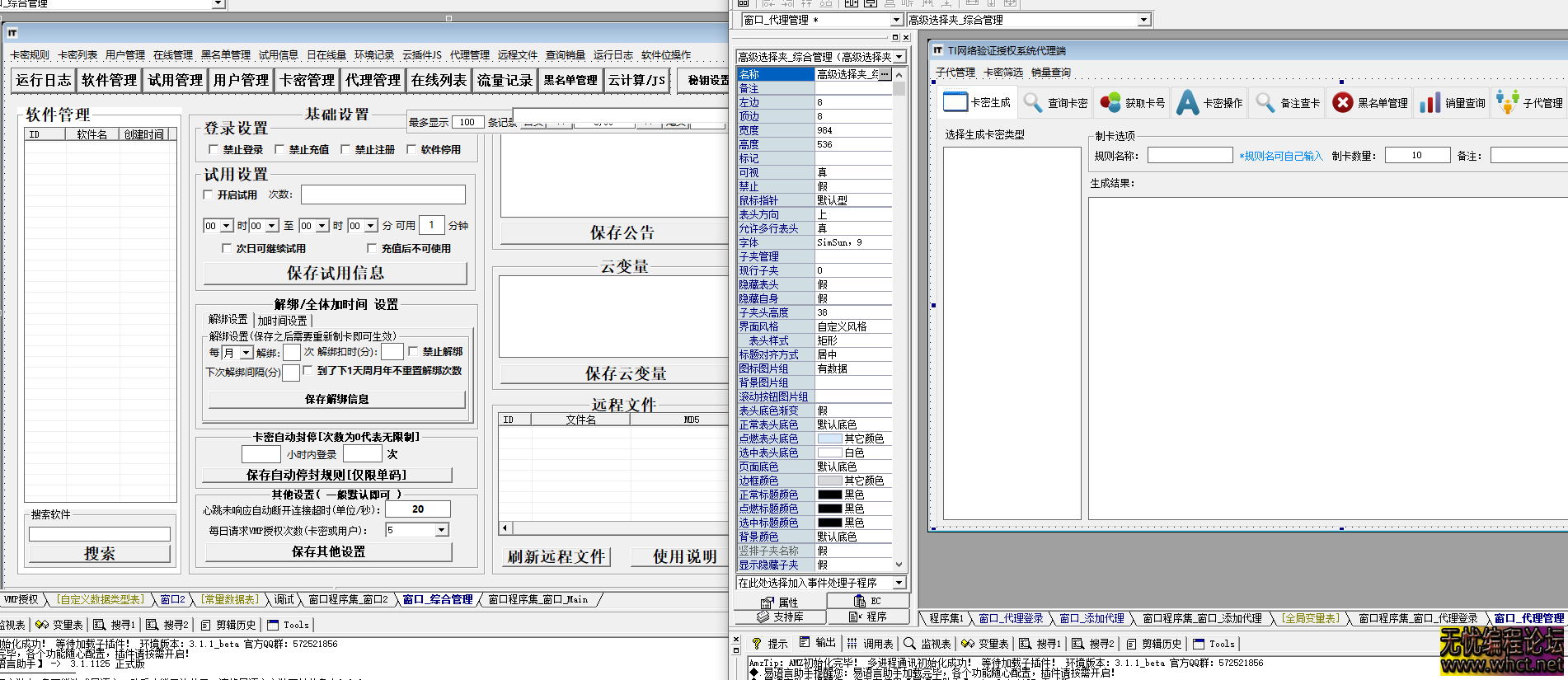Screen dimensions: 1568x680
Task: Click the 提示 question mark icon
Action: [756, 643]
